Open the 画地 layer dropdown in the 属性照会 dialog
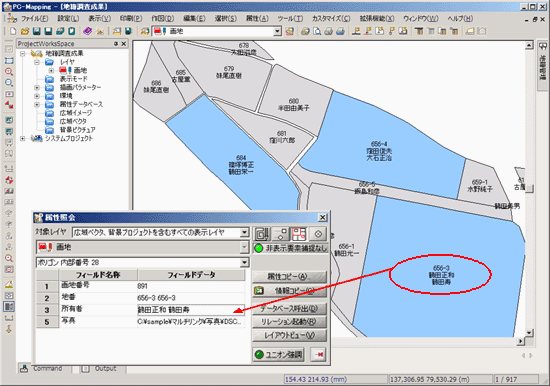550x386 pixels. pos(244,247)
